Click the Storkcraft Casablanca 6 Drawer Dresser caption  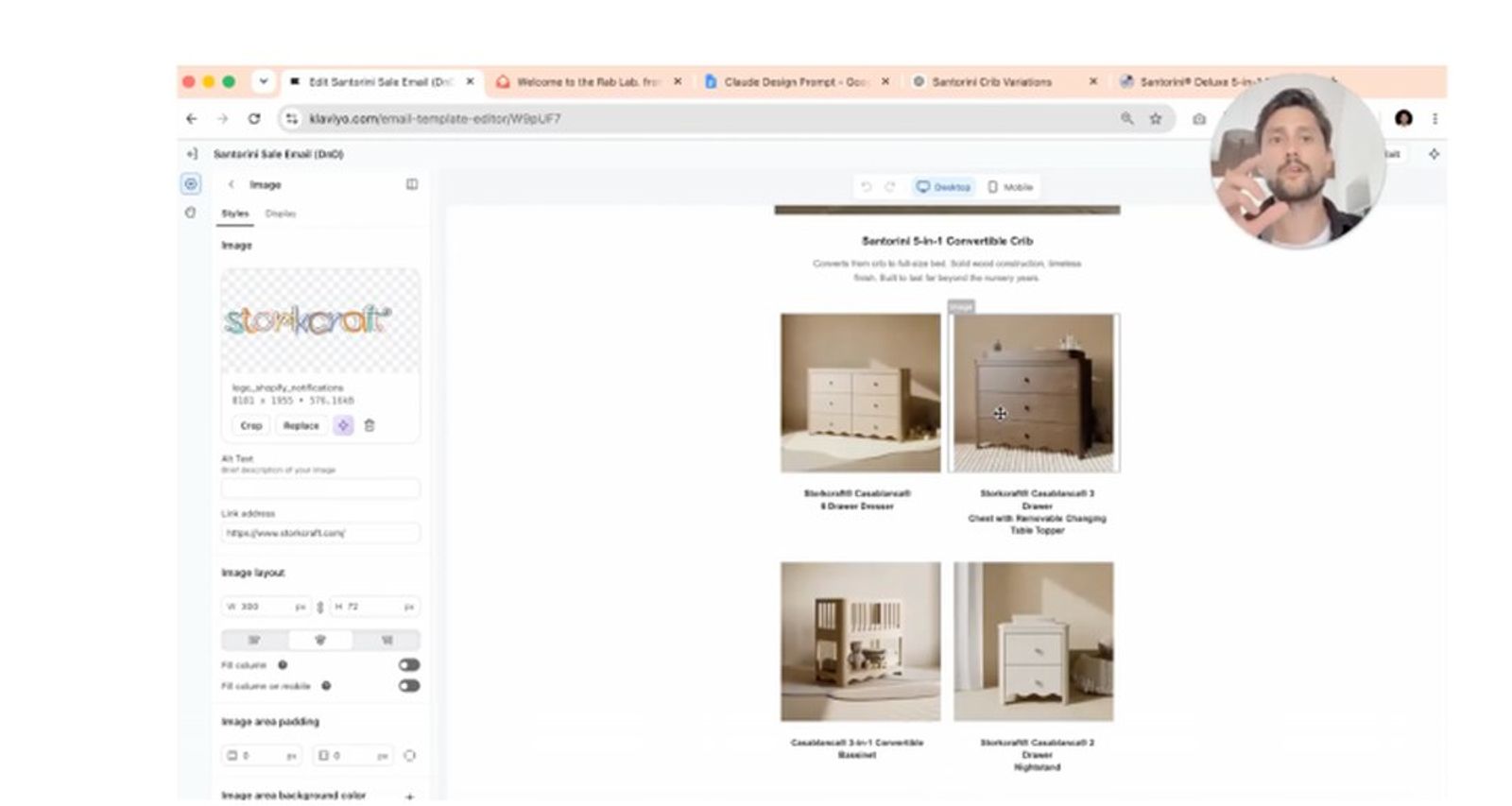tap(857, 500)
